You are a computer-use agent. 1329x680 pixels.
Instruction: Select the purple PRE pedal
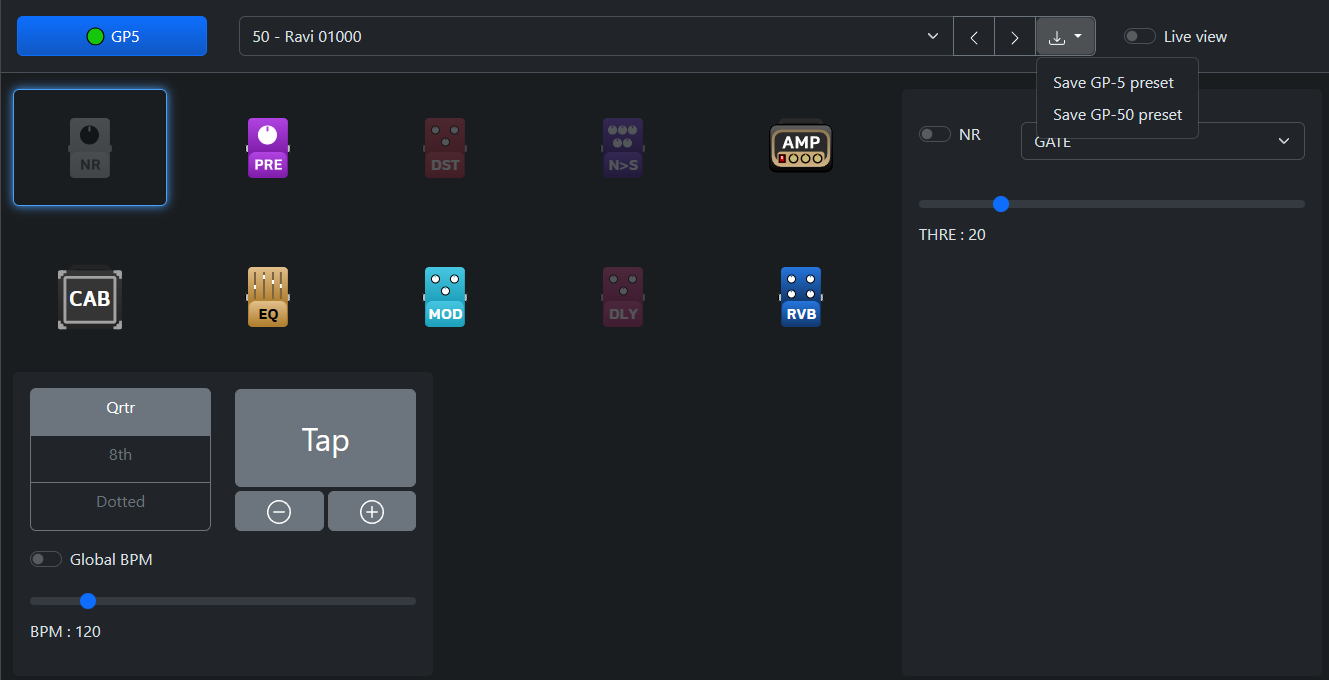268,148
